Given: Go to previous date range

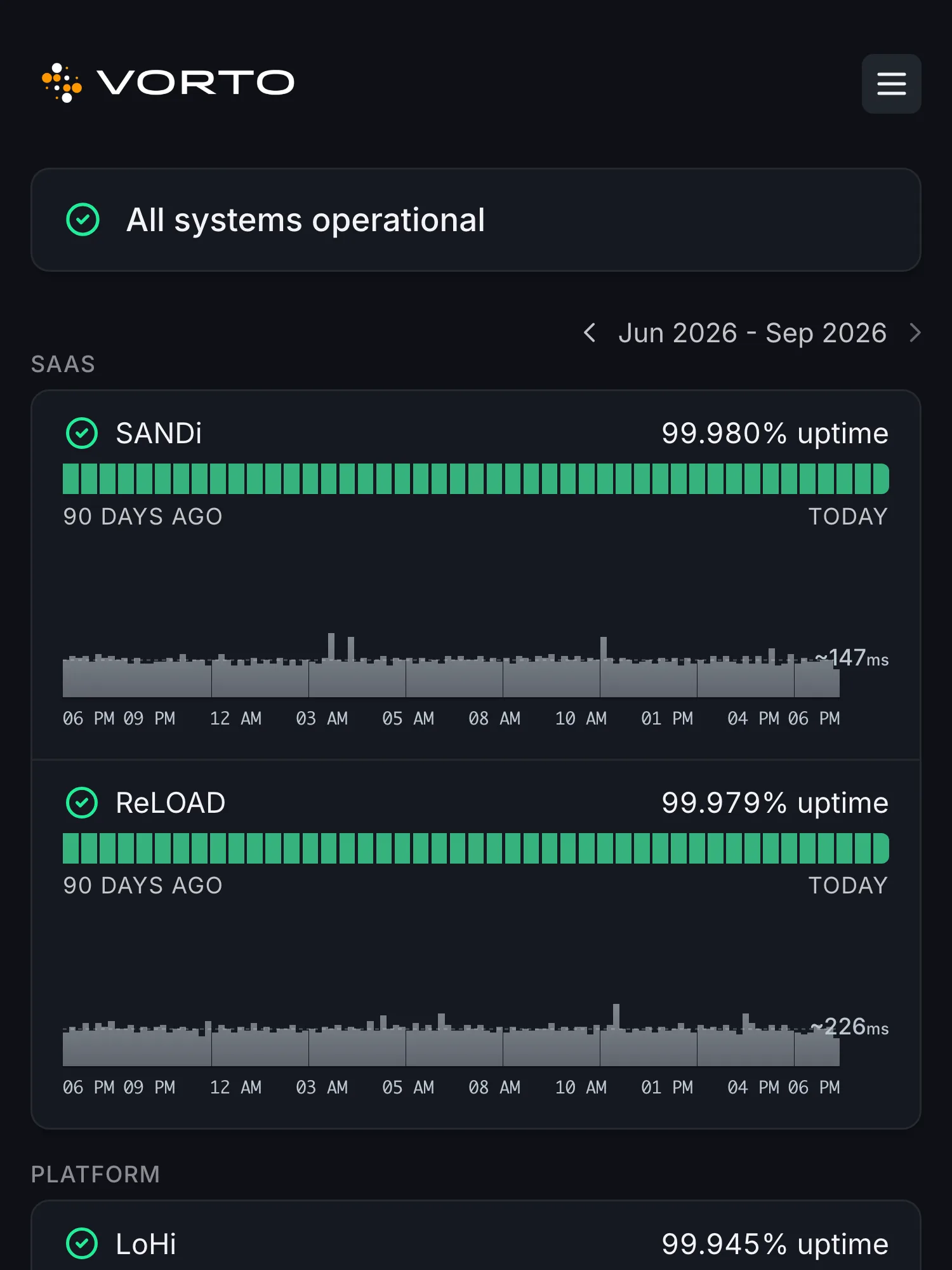Looking at the screenshot, I should [590, 333].
